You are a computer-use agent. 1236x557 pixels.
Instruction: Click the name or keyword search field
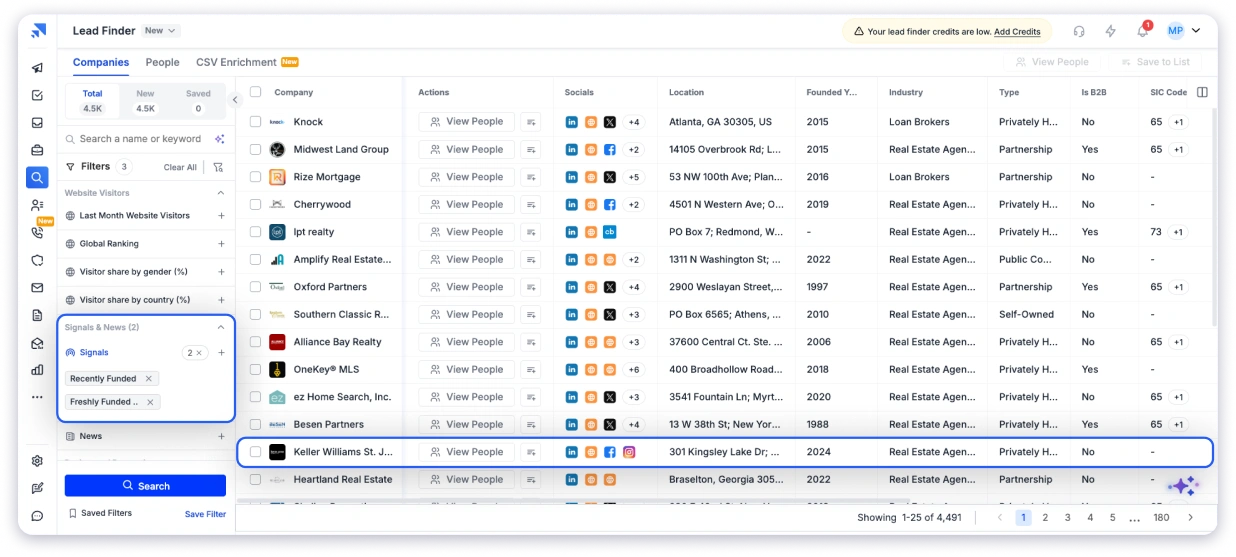(x=140, y=139)
